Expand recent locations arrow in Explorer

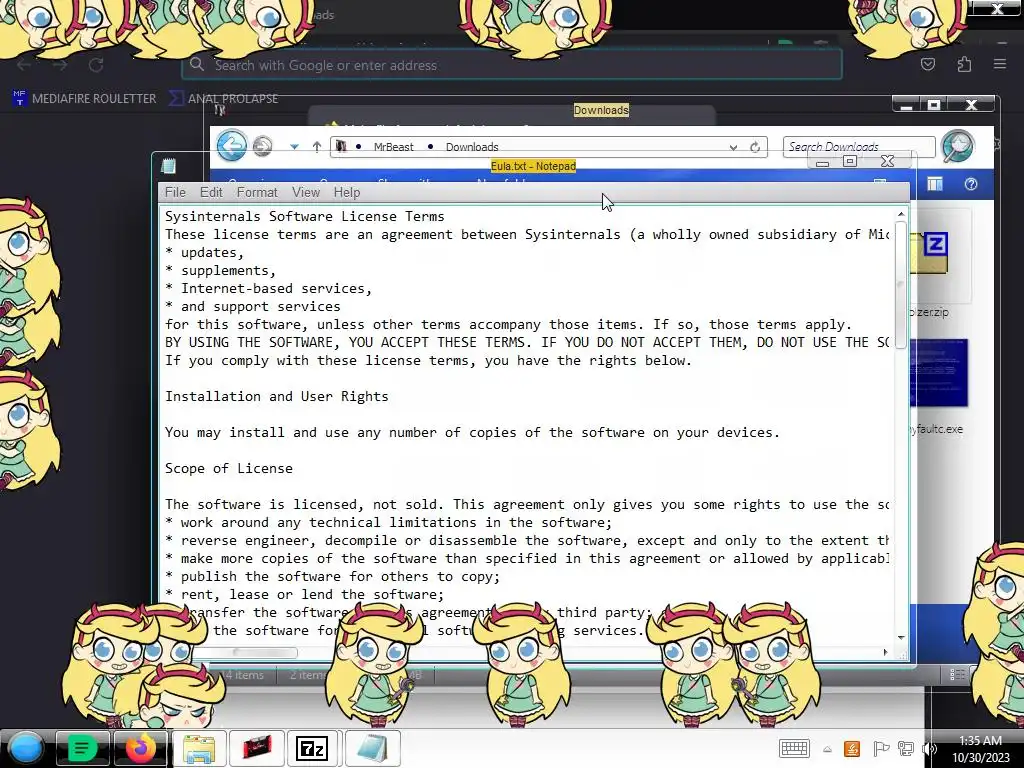point(295,147)
